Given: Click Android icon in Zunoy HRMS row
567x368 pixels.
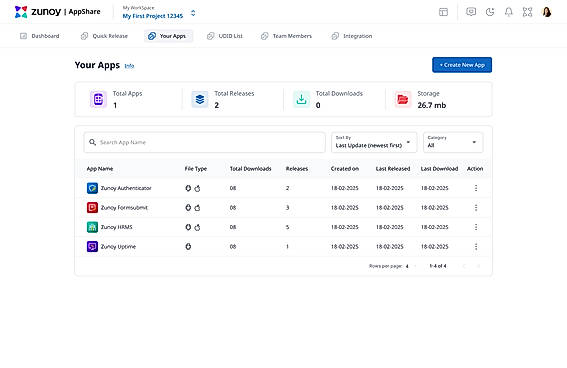Looking at the screenshot, I should point(188,227).
